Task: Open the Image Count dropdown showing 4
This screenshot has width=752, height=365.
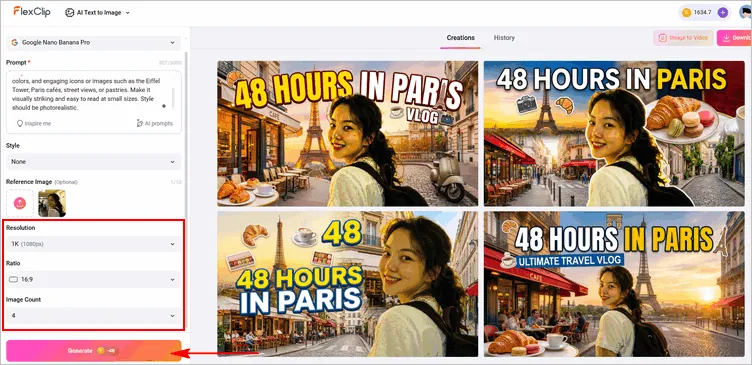Action: pos(94,316)
